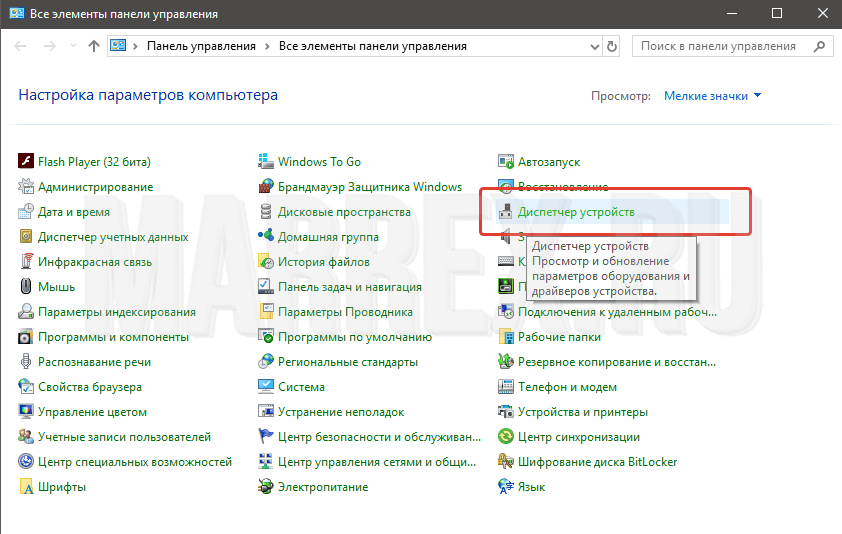
Task: Click the Электропитание icon
Action: tap(266, 487)
